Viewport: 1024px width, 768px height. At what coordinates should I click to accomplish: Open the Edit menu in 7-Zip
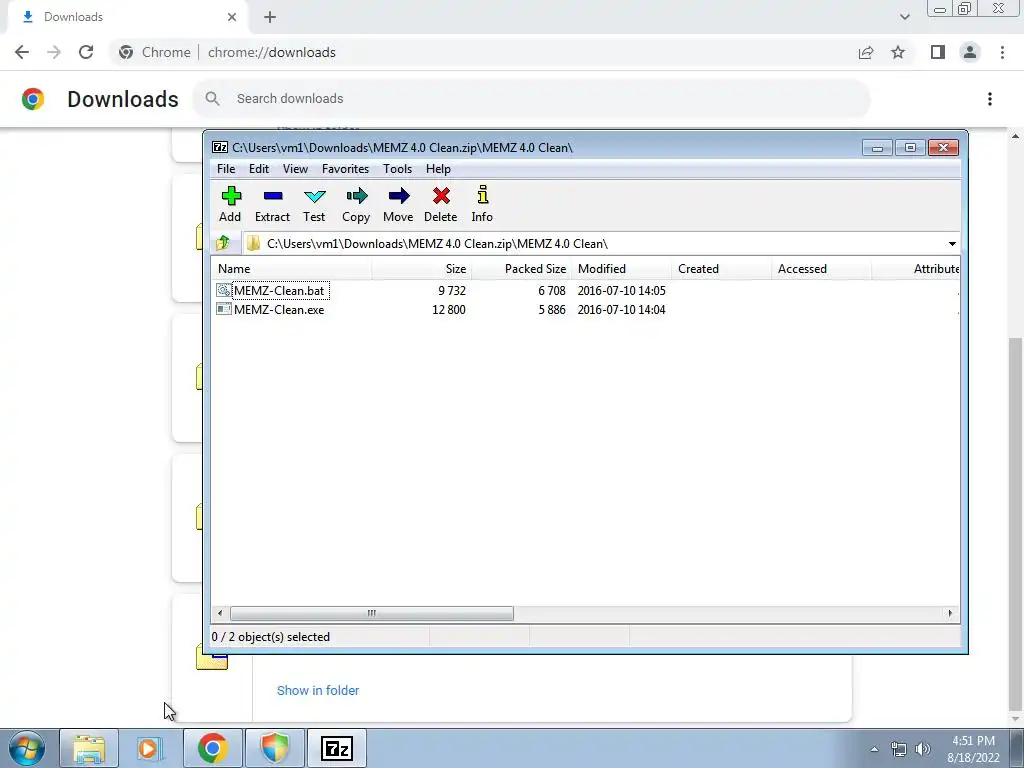point(259,168)
